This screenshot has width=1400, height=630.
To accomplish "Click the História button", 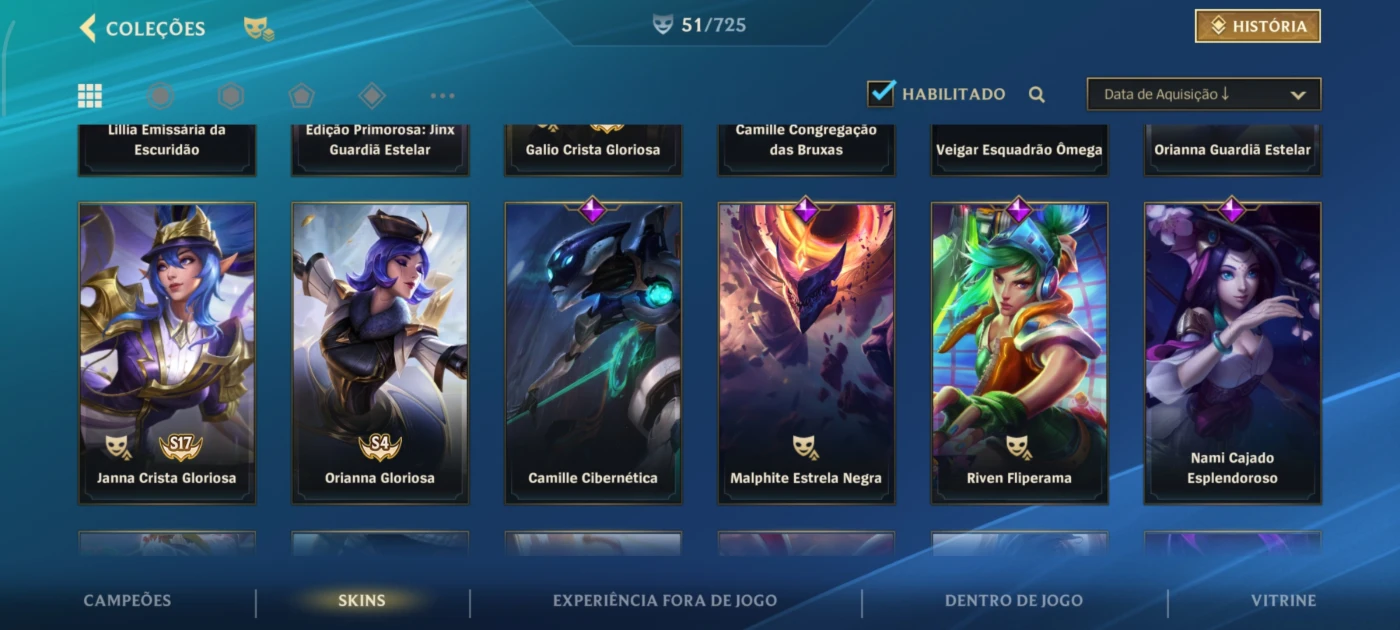I will coord(1258,27).
